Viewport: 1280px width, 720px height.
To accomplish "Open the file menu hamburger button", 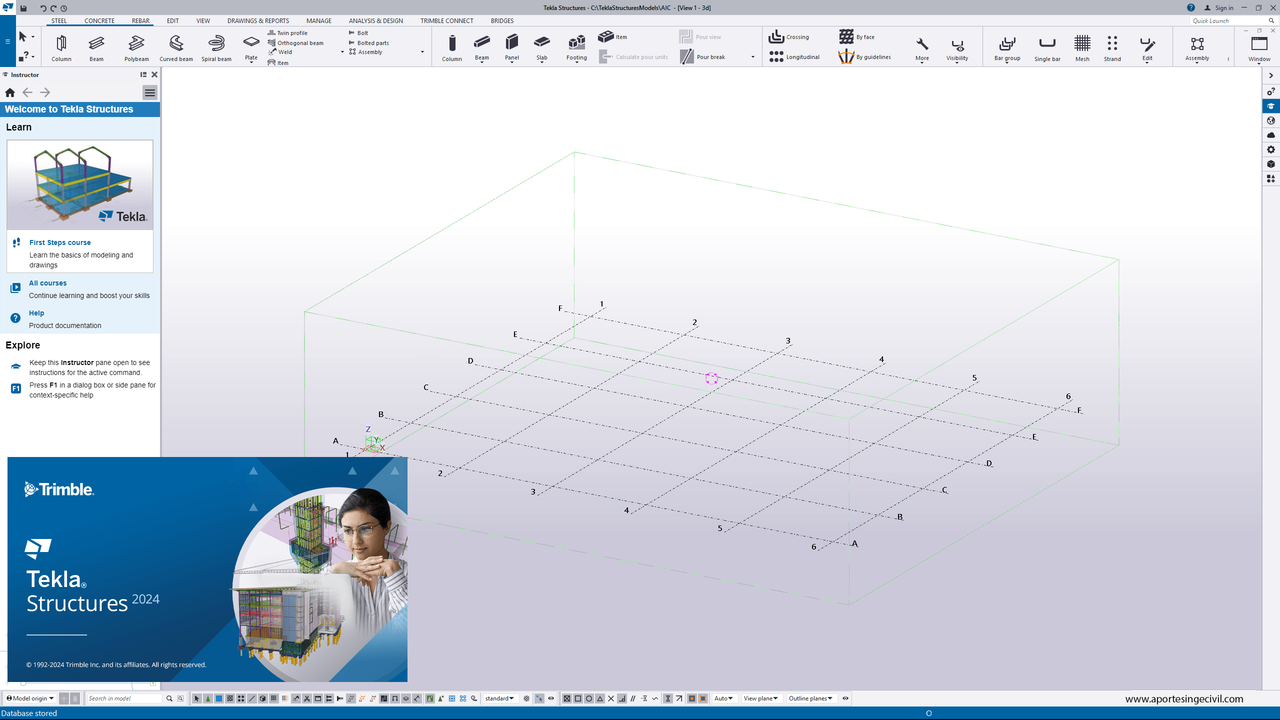I will coord(7,41).
